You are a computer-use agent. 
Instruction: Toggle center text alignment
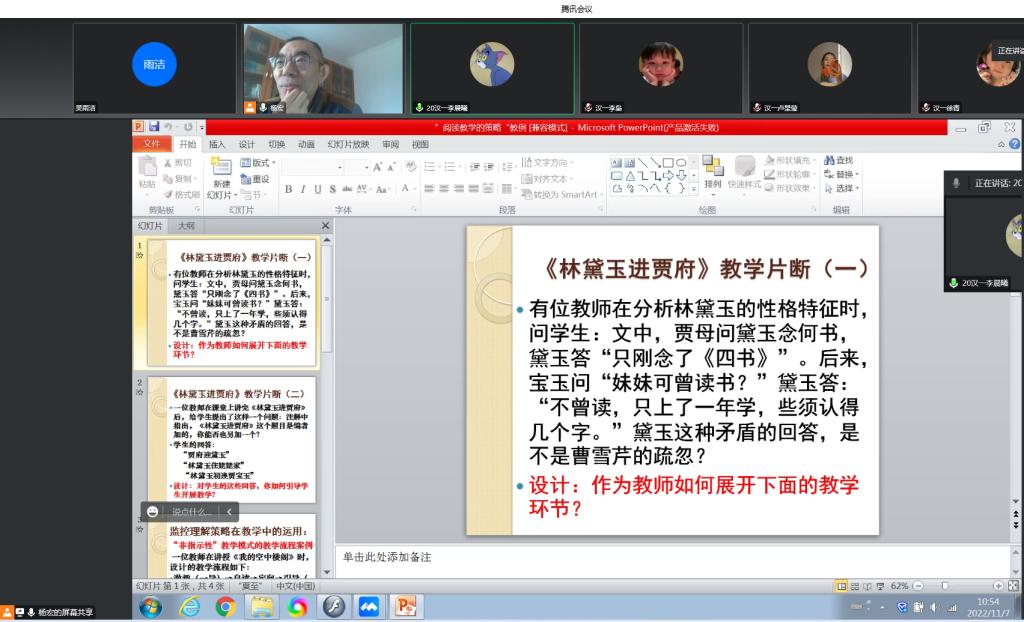(444, 189)
